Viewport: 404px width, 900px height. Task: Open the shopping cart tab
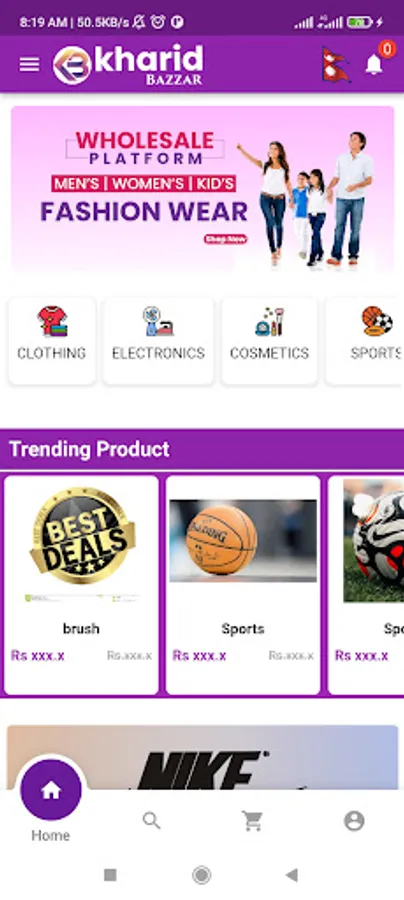(x=252, y=821)
